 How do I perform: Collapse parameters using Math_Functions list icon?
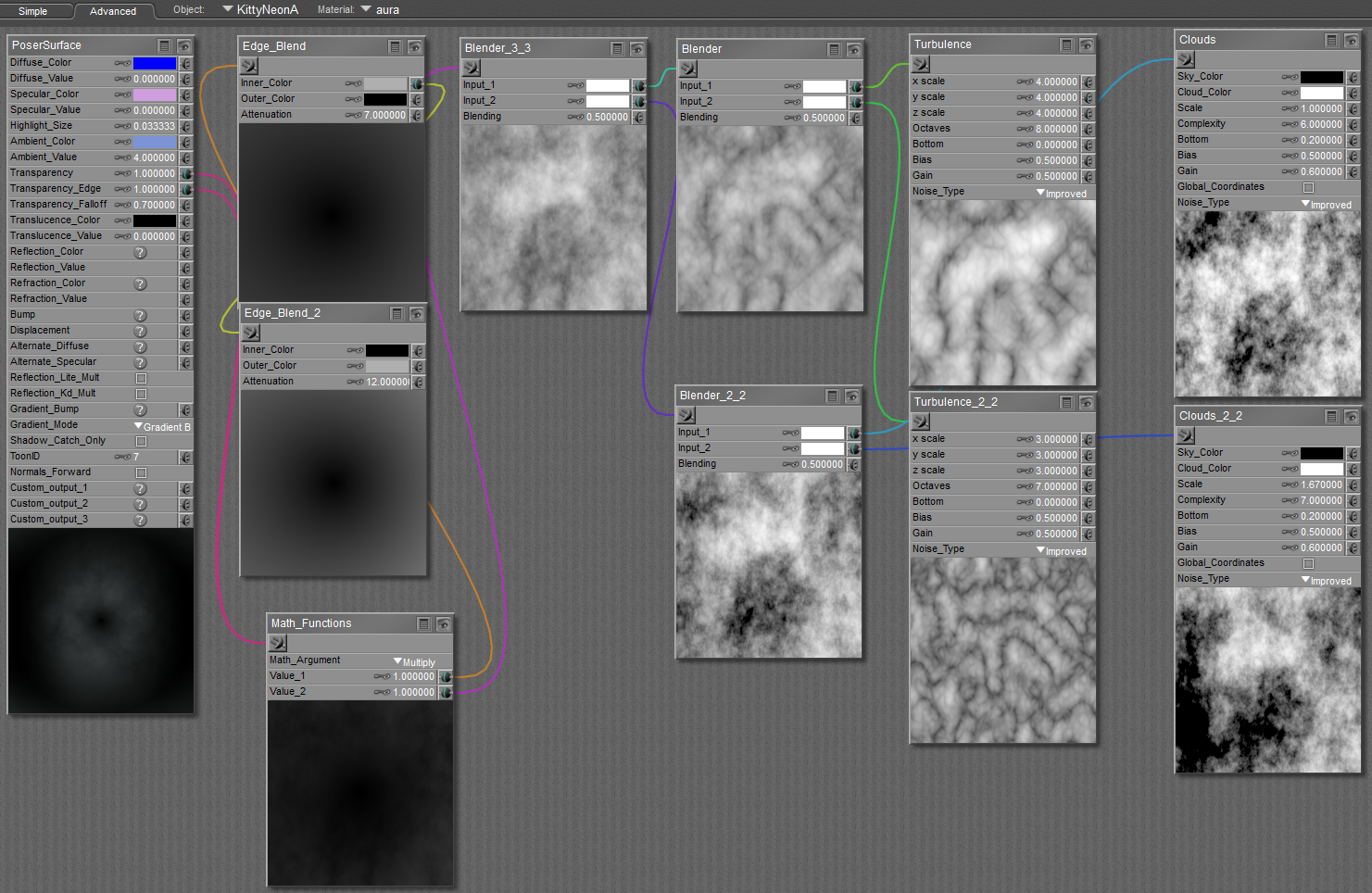(x=423, y=623)
